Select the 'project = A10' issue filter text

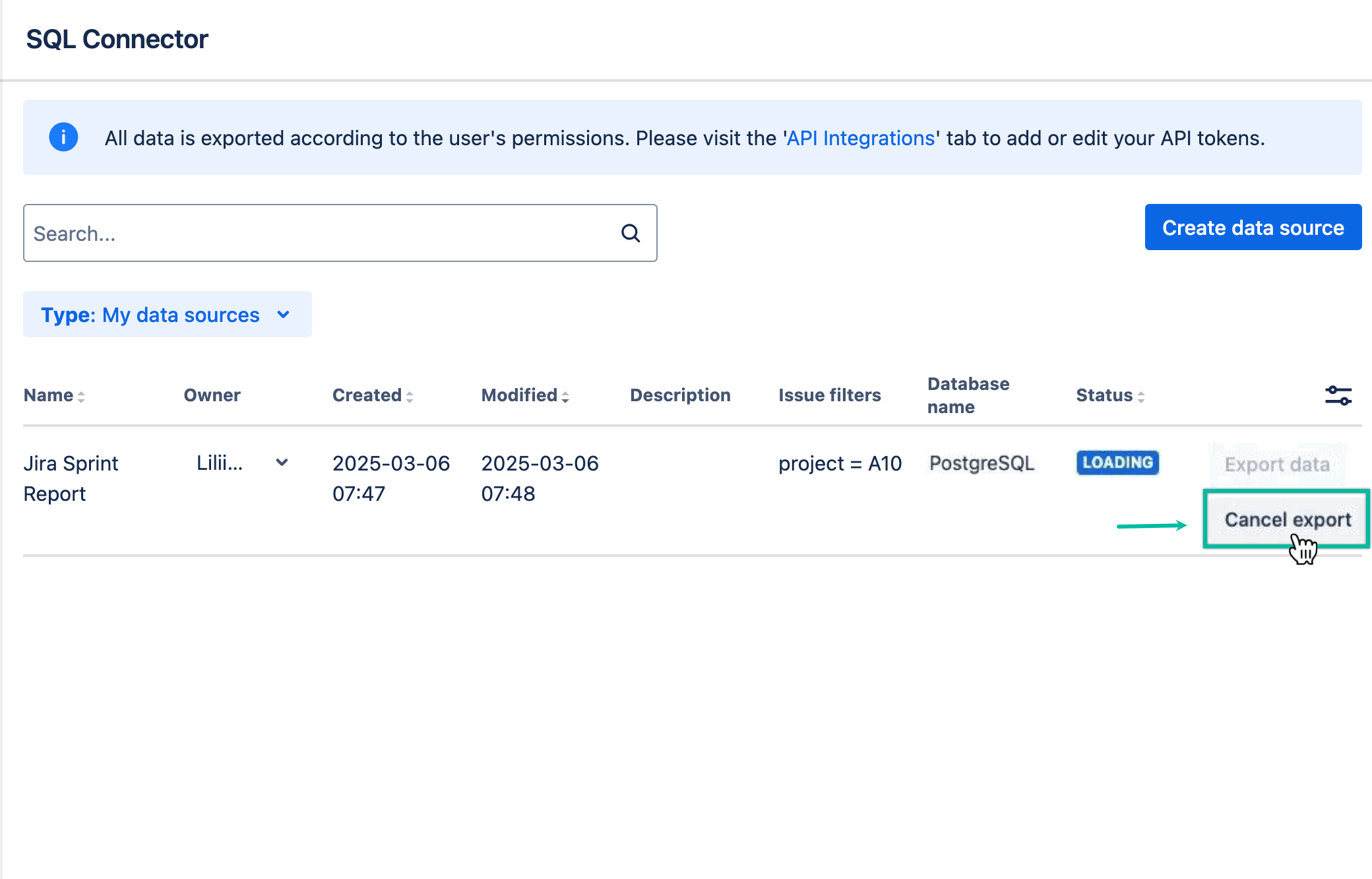(840, 463)
